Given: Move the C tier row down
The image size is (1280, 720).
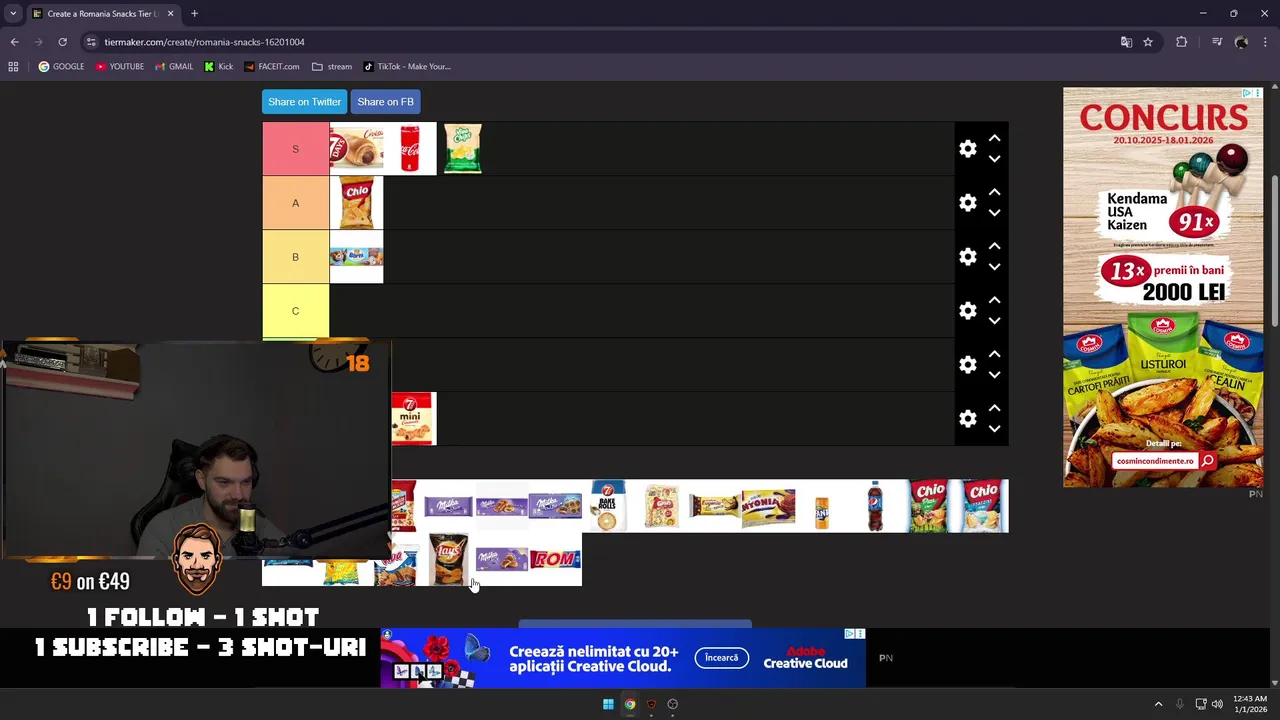Looking at the screenshot, I should (994, 321).
